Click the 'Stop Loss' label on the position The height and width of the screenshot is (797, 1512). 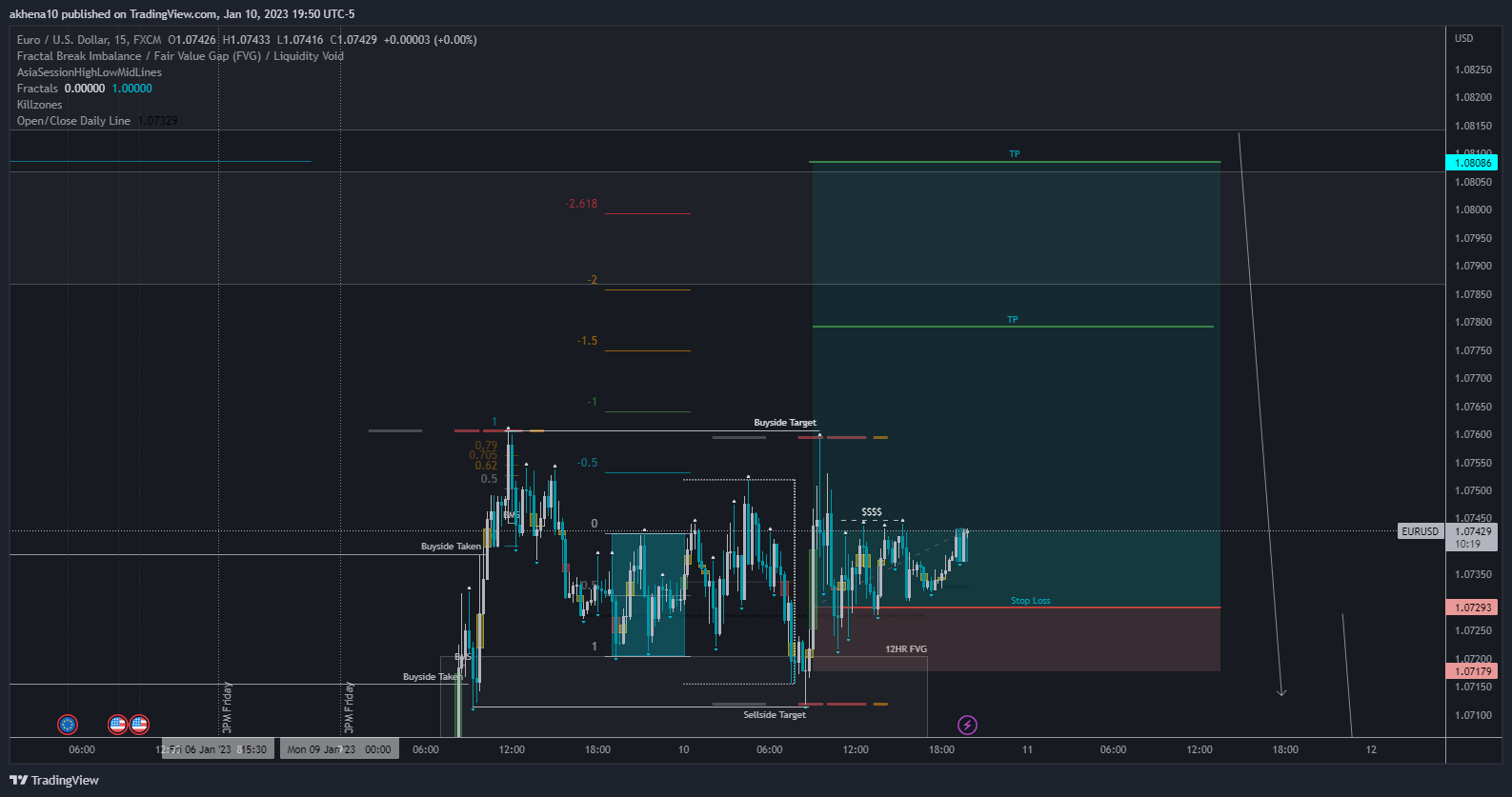[1031, 601]
